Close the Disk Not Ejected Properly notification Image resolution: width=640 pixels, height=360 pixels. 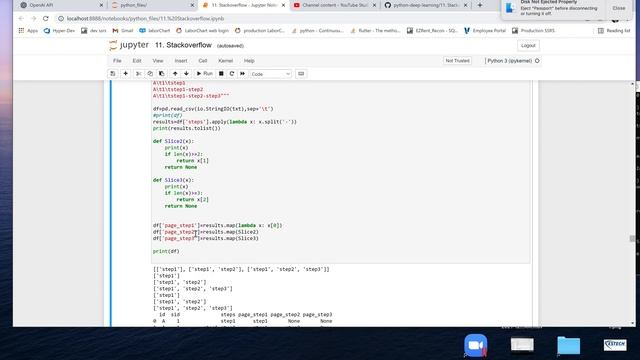click(x=619, y=8)
